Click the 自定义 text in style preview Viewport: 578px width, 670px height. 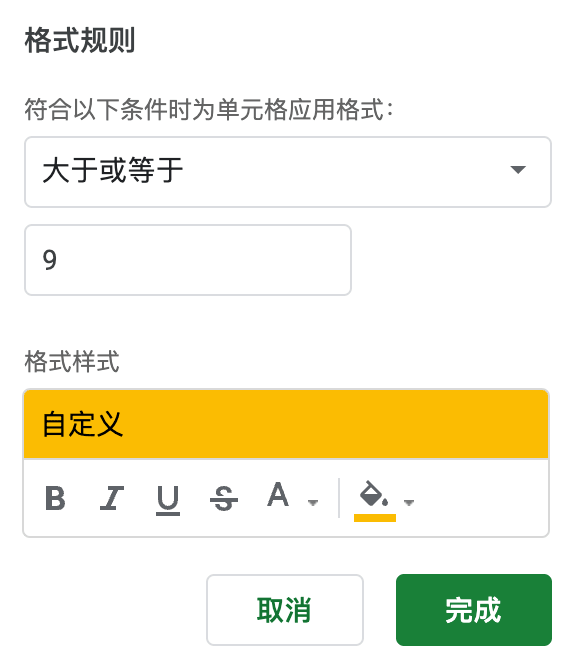[83, 424]
